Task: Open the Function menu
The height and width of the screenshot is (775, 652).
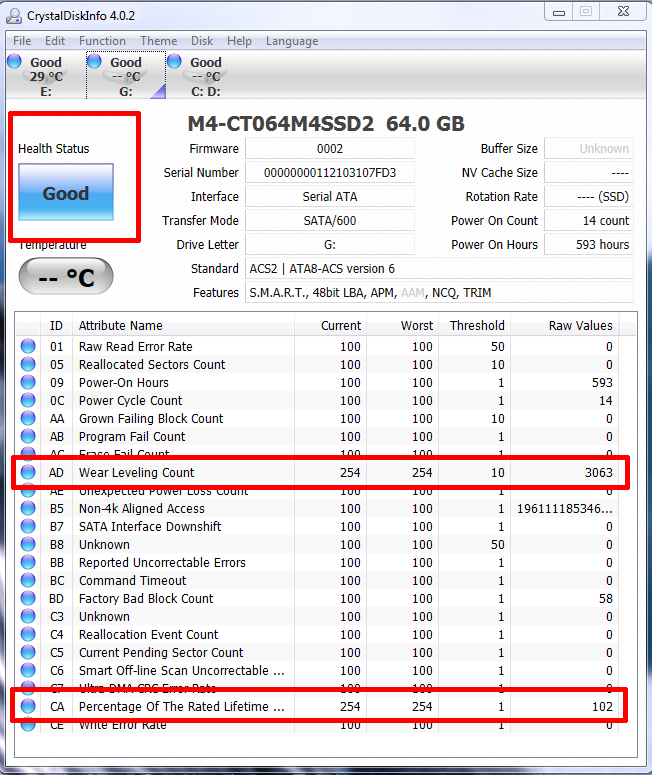Action: pos(102,41)
